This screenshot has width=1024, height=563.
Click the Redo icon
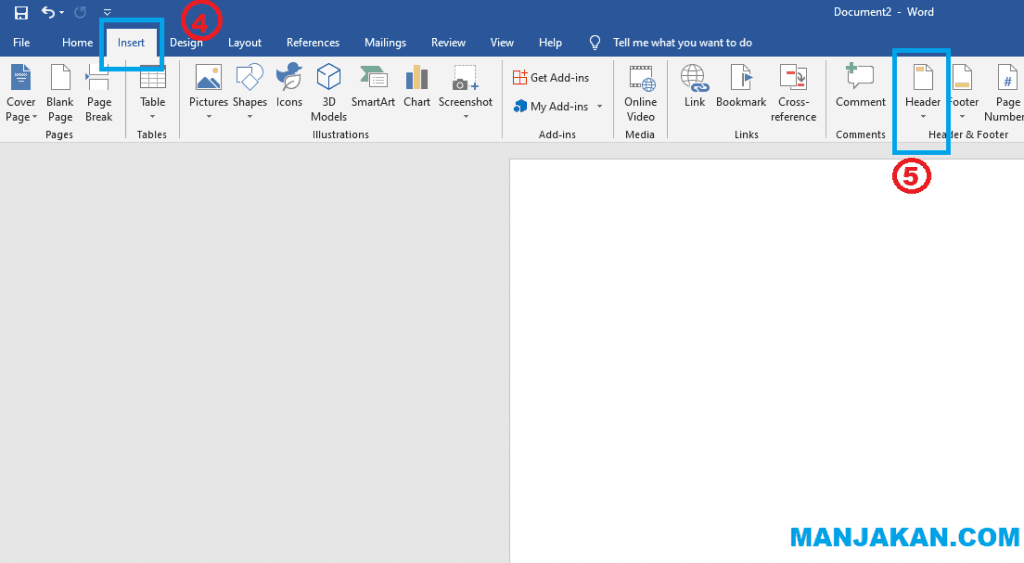(80, 12)
